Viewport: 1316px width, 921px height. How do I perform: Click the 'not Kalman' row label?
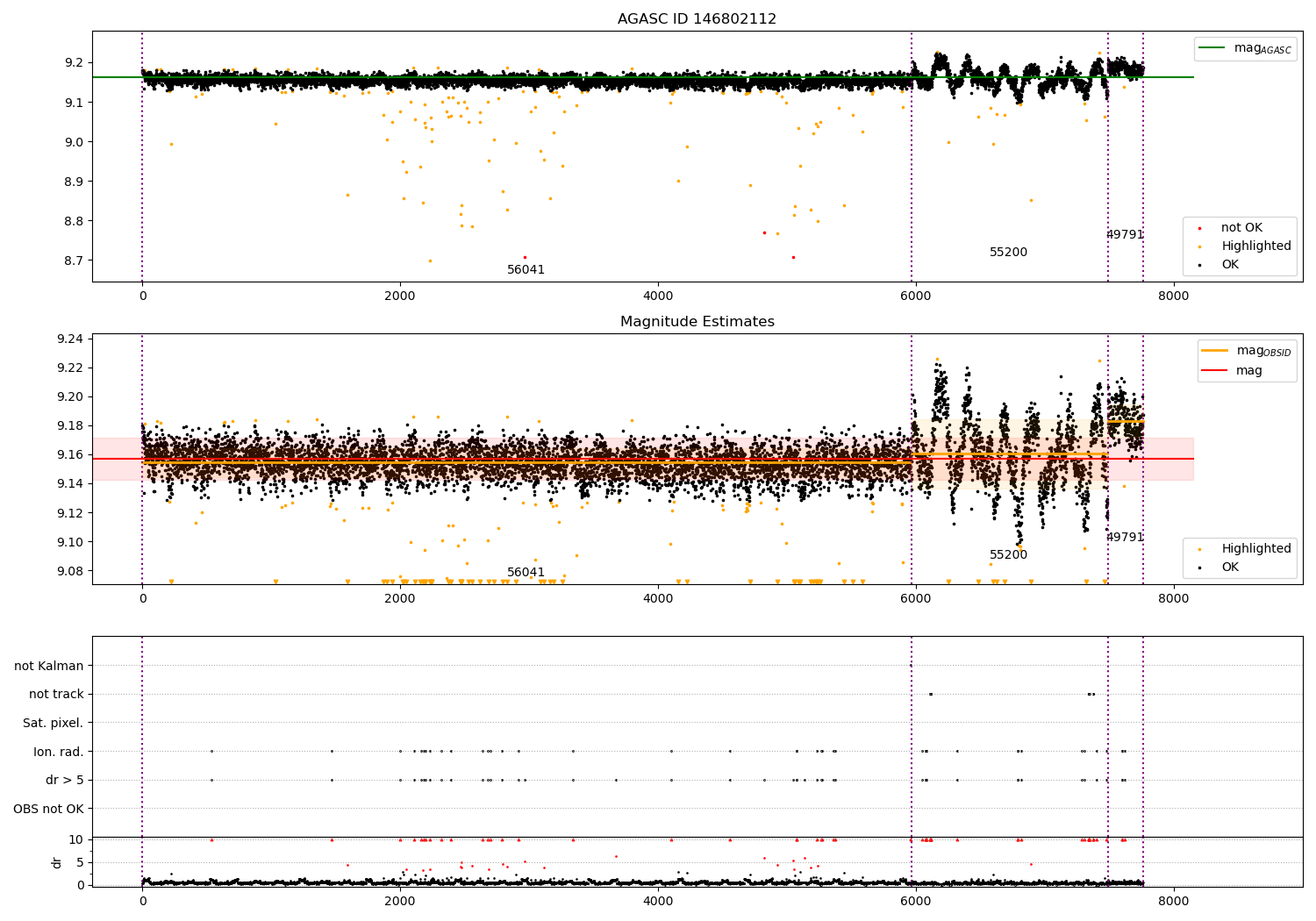[x=49, y=666]
